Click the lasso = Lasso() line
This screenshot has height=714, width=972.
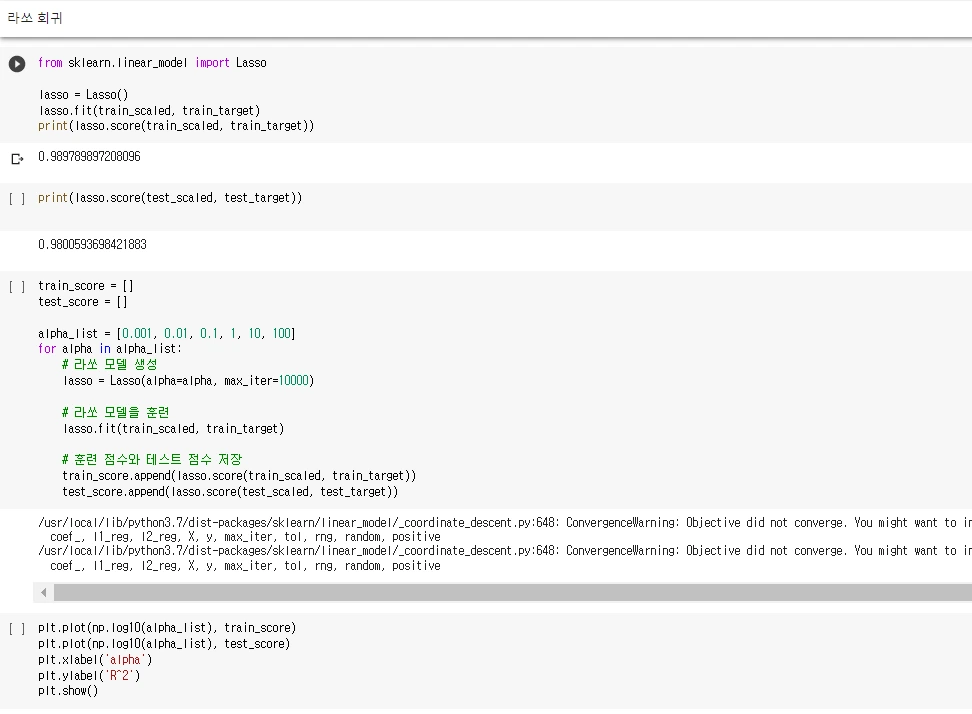point(83,94)
